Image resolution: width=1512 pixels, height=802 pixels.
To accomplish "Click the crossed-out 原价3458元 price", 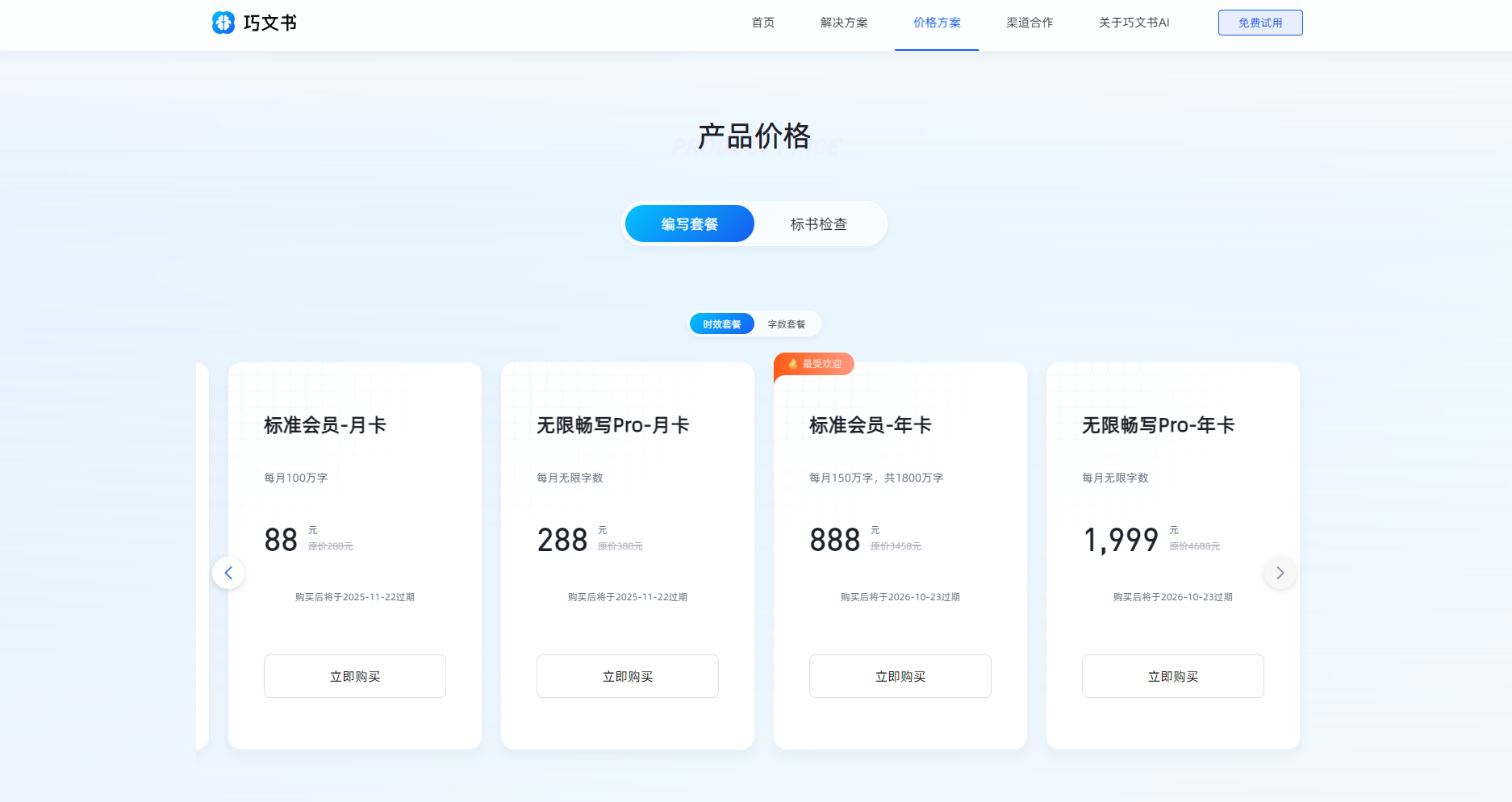I will (895, 545).
